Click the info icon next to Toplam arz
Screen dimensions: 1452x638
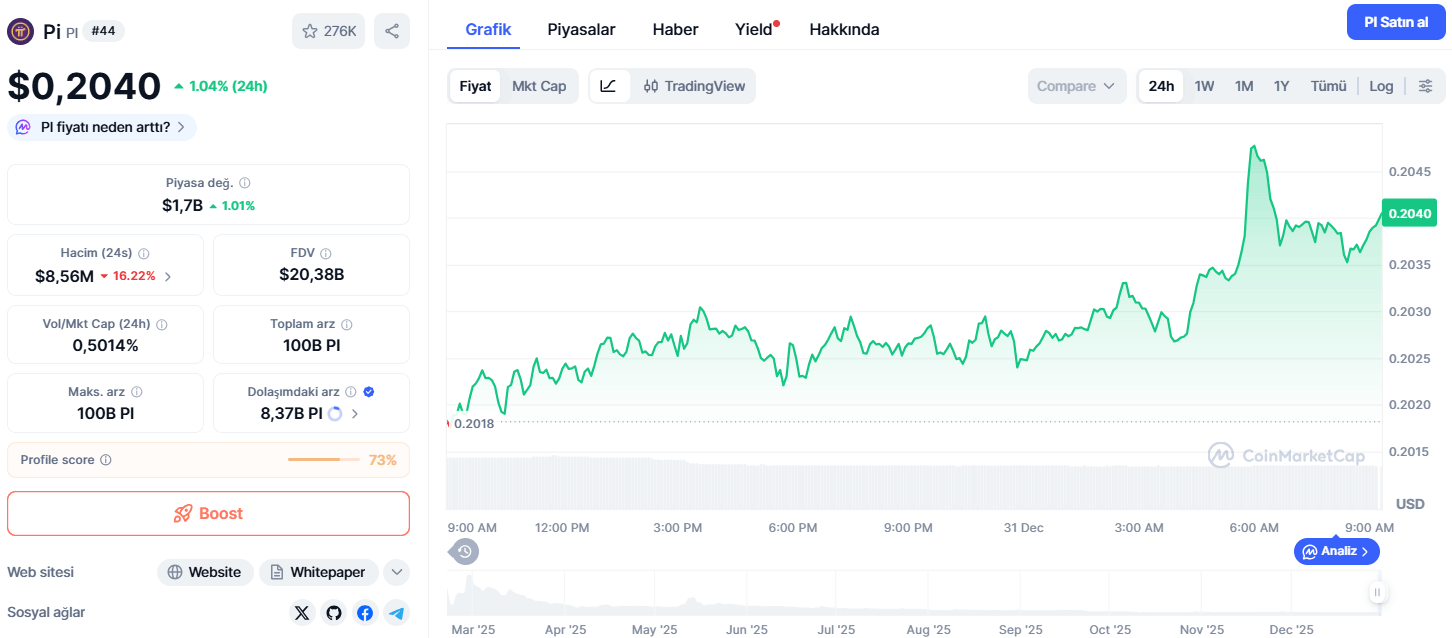[347, 325]
